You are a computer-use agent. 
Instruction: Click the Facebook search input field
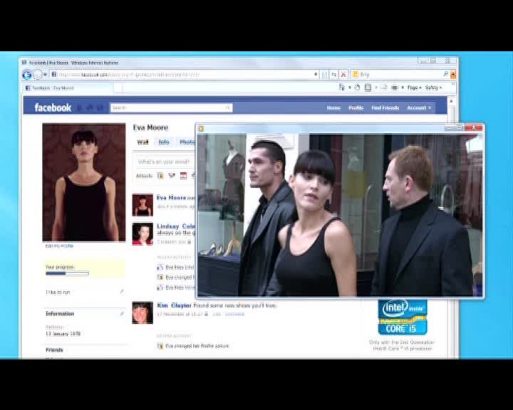click(171, 108)
